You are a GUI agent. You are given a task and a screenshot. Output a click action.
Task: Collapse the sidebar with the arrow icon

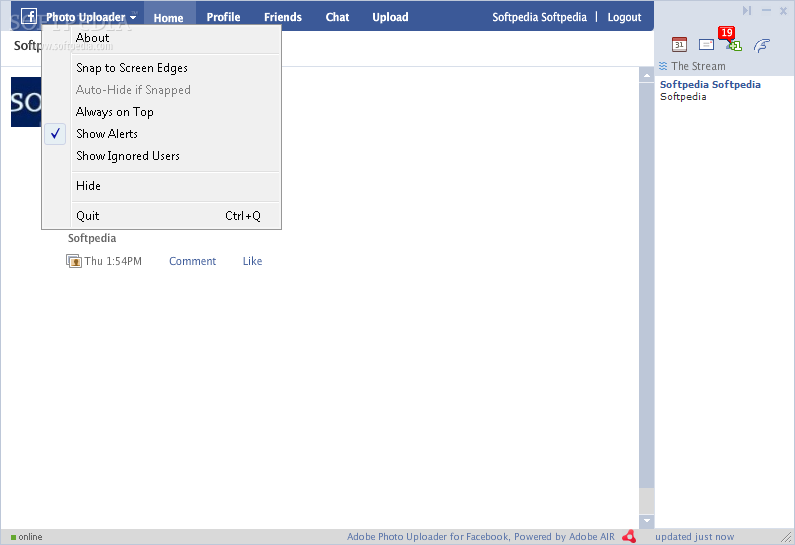(x=747, y=11)
